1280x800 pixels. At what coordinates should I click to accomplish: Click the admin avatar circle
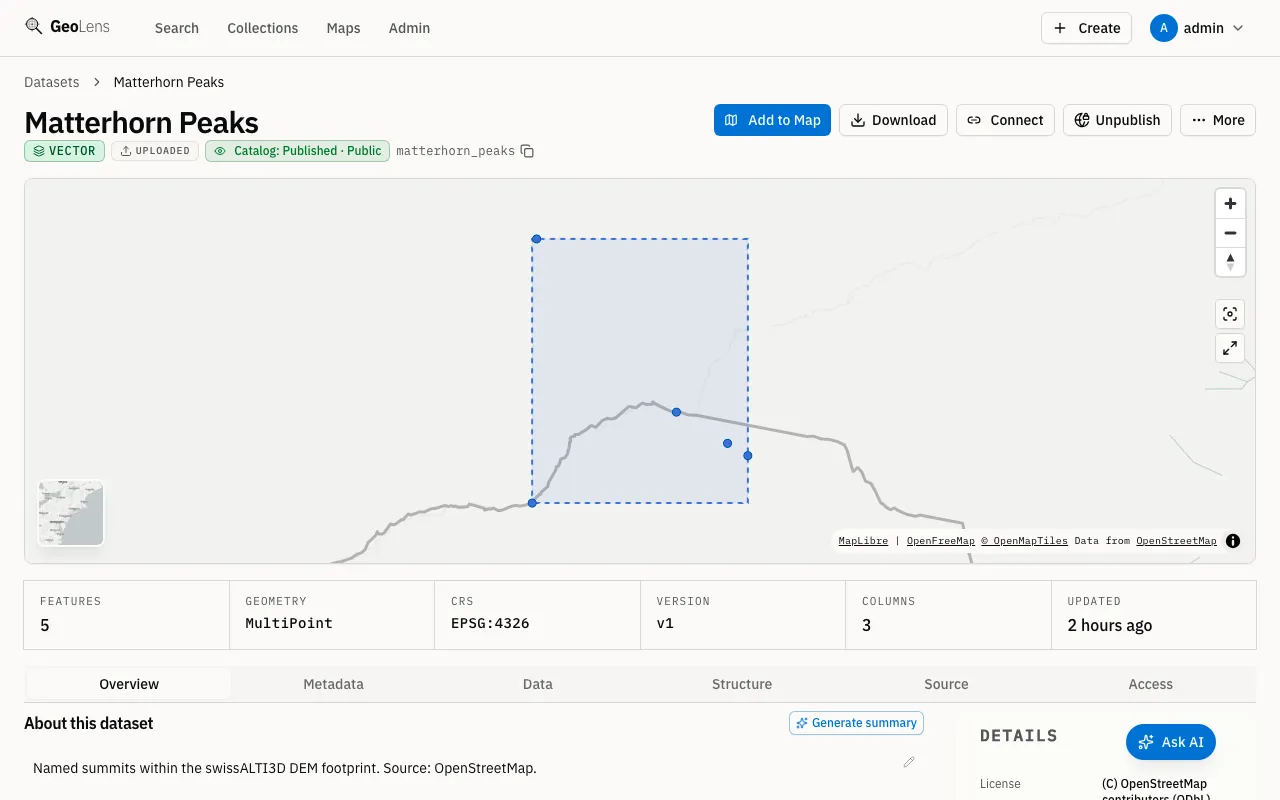pos(1164,28)
